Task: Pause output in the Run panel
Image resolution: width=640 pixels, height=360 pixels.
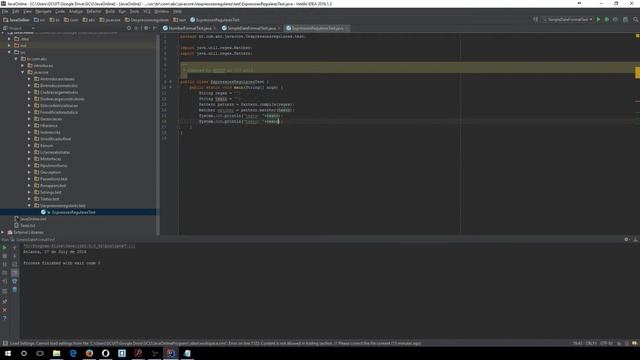Action: 4,264
